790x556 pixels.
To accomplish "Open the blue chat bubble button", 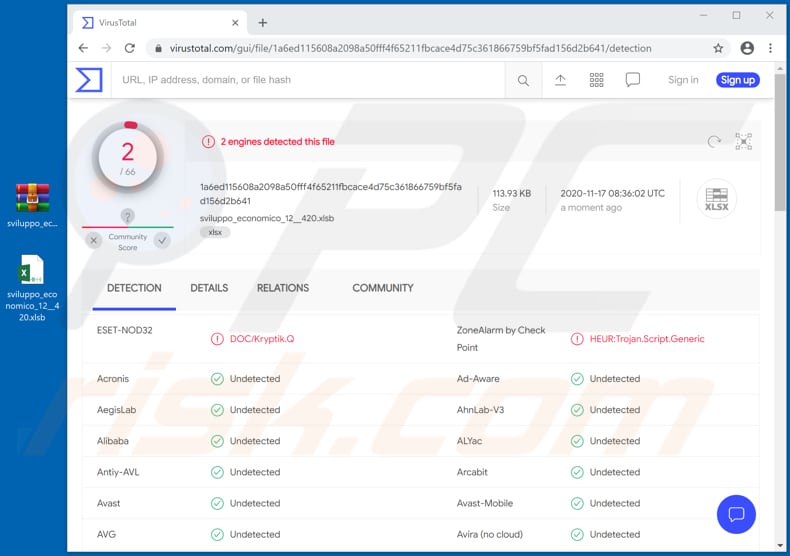I will click(736, 514).
